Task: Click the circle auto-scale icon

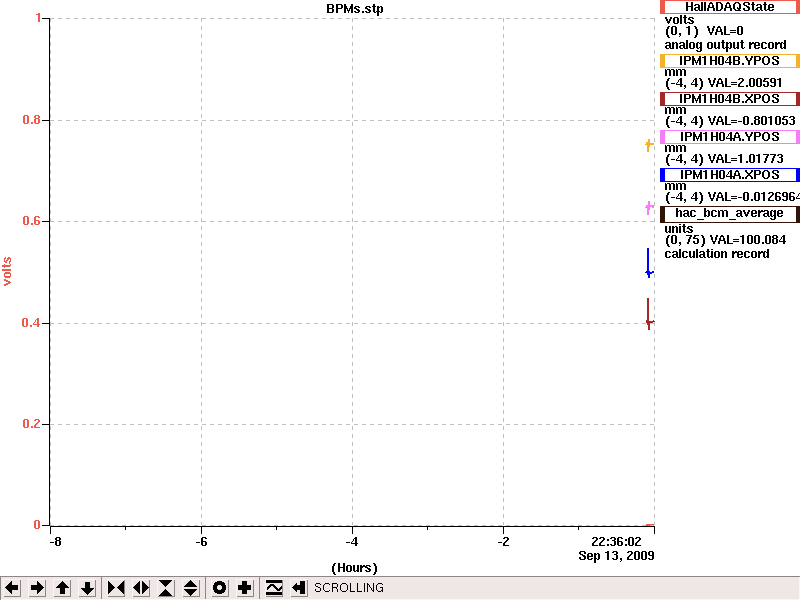Action: [x=219, y=588]
